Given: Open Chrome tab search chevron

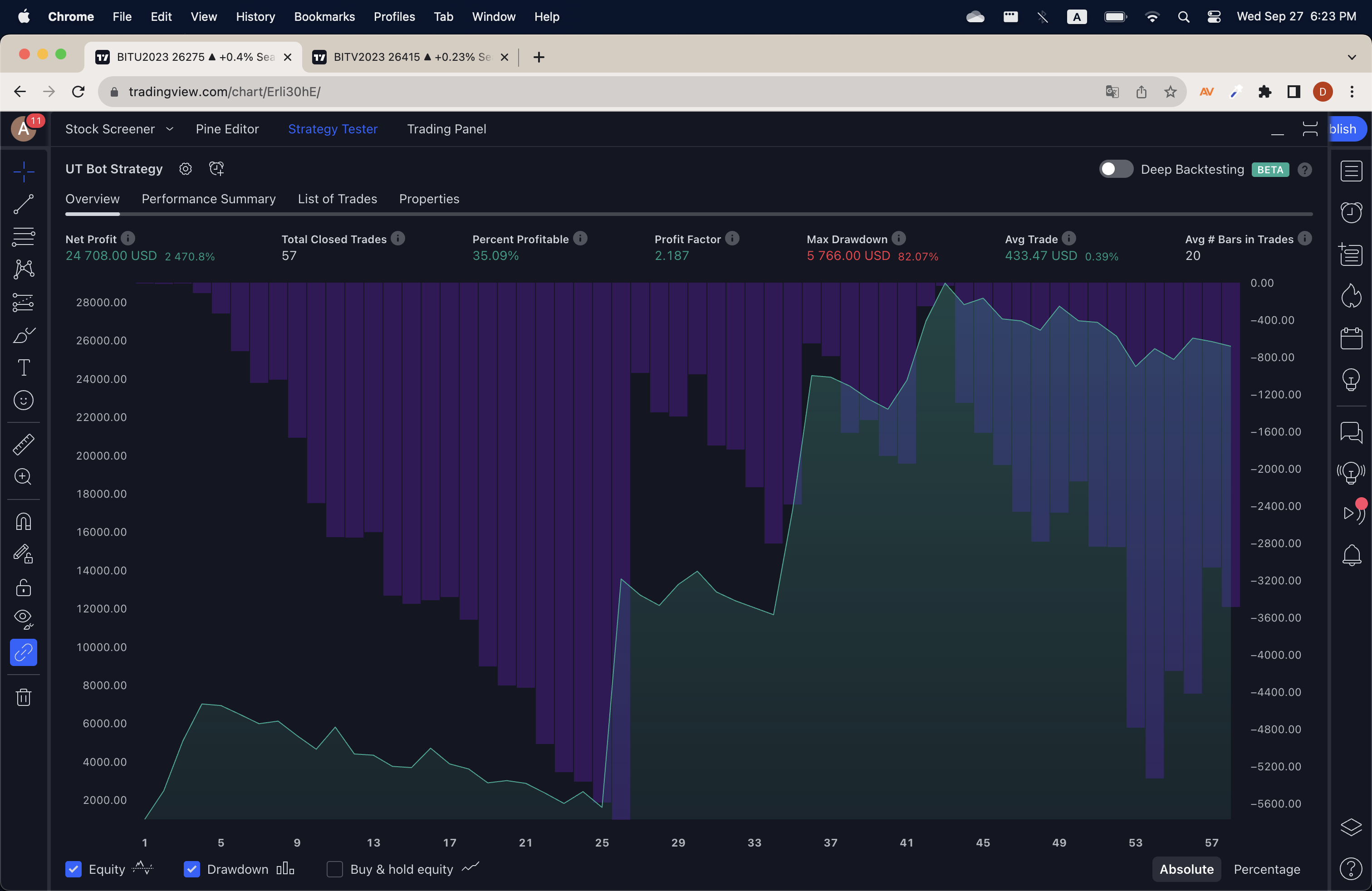Looking at the screenshot, I should pos(1351,57).
